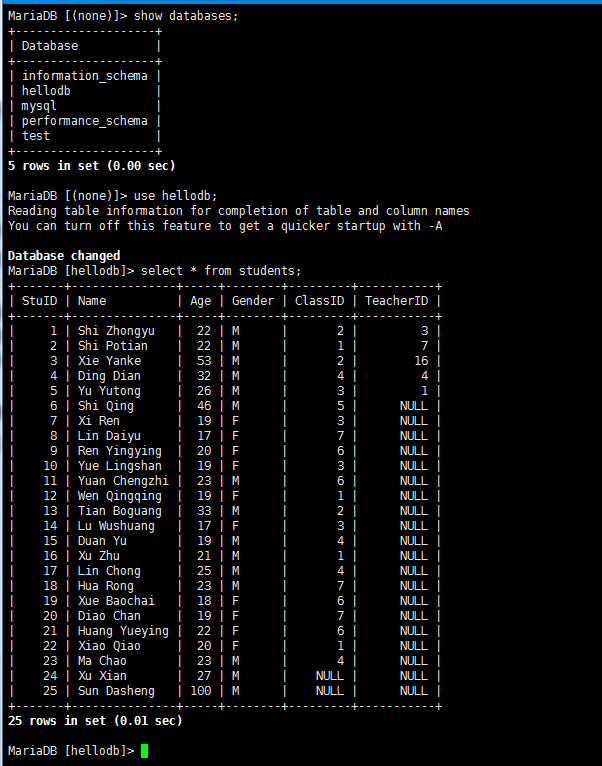Image resolution: width=602 pixels, height=766 pixels.
Task: Click the student name Shi Zhongyu
Action: (116, 331)
